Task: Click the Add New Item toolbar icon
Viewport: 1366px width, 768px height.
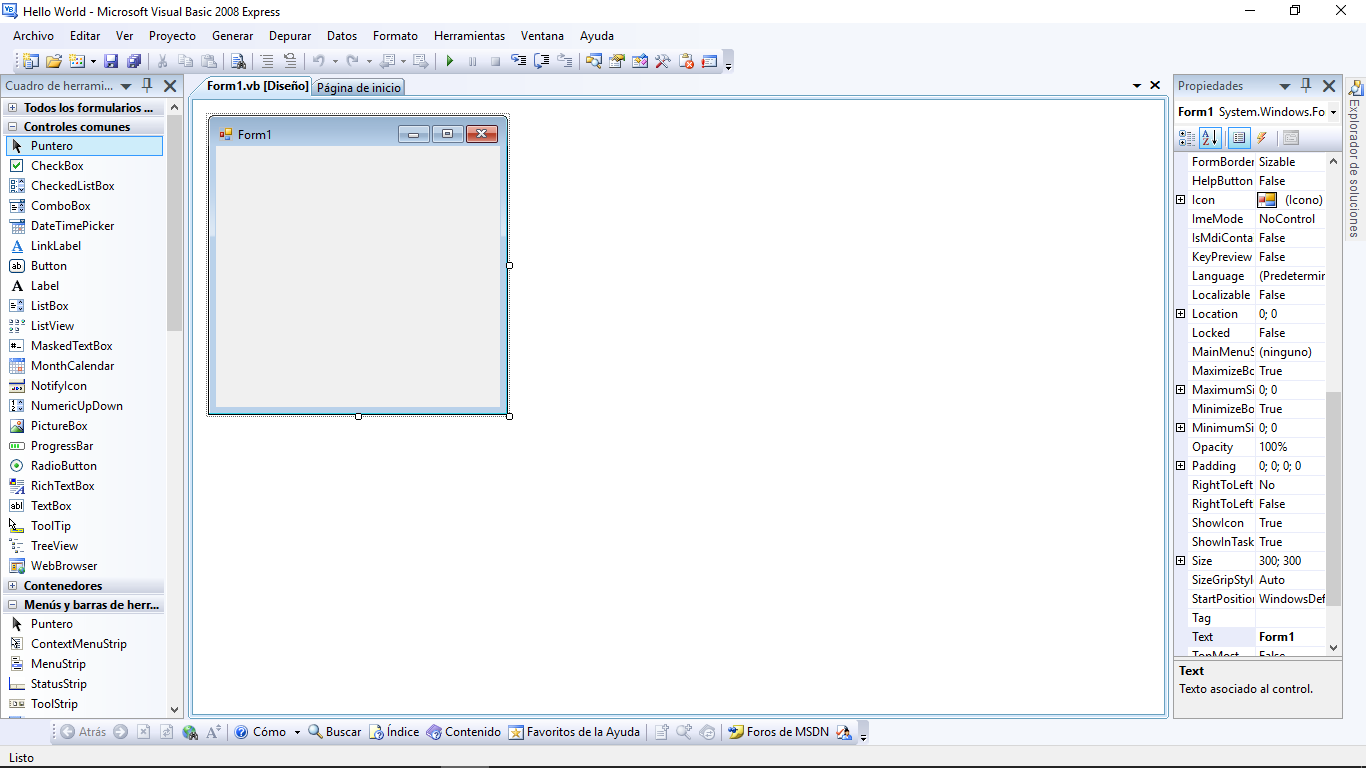Action: click(x=78, y=61)
